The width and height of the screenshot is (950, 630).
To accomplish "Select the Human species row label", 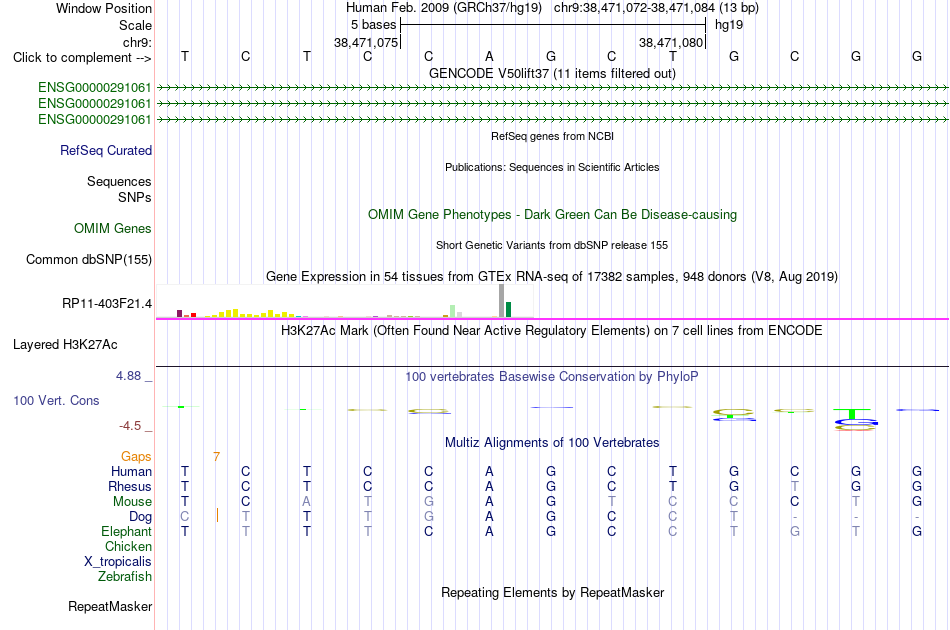I will coord(131,471).
